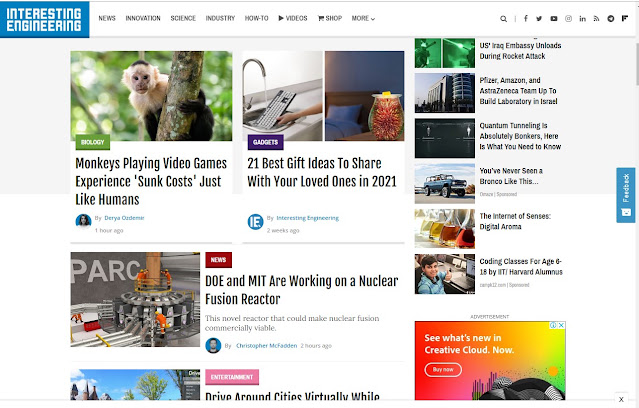Click the capuchin monkey article image

tap(151, 96)
